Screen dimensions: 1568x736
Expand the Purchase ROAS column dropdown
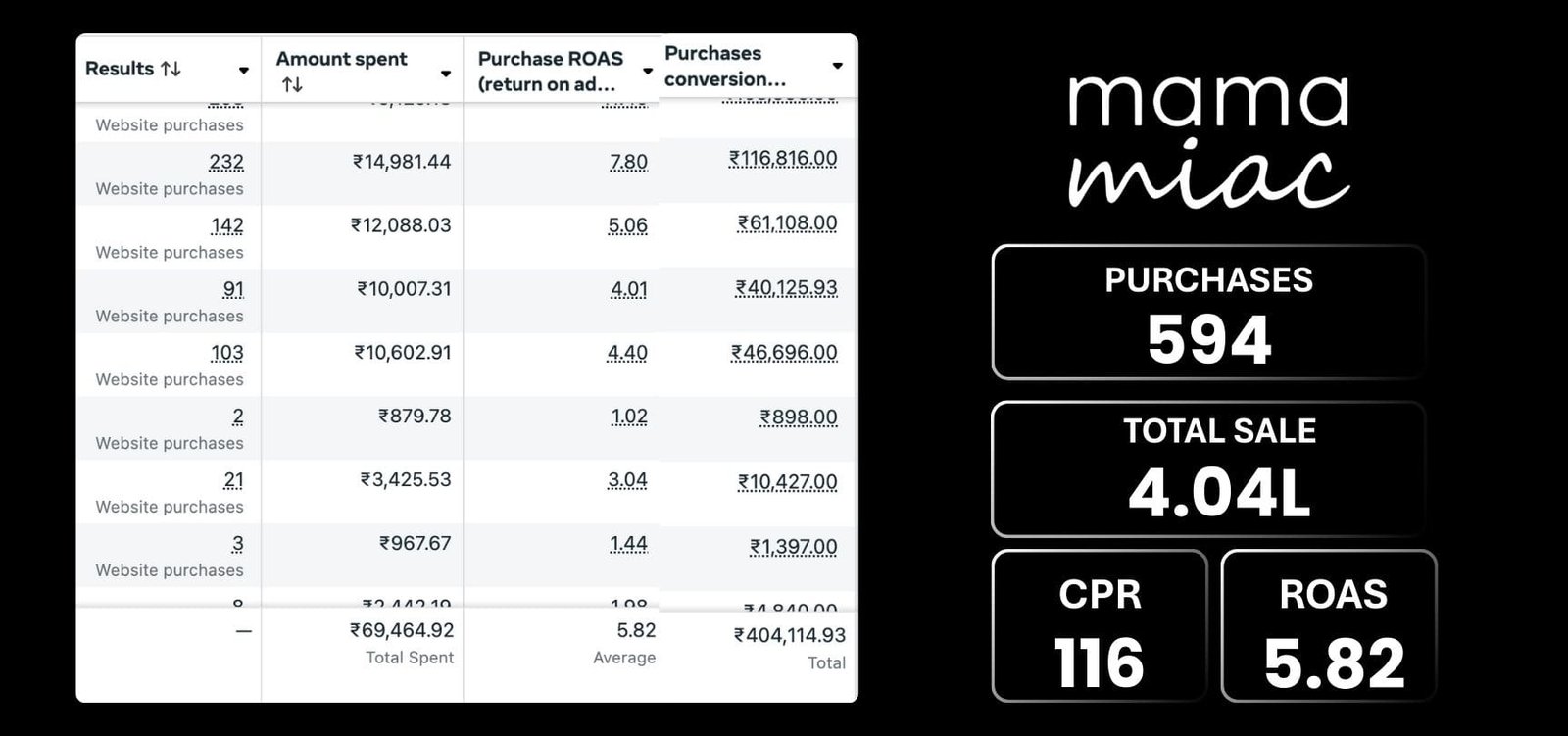[x=648, y=72]
